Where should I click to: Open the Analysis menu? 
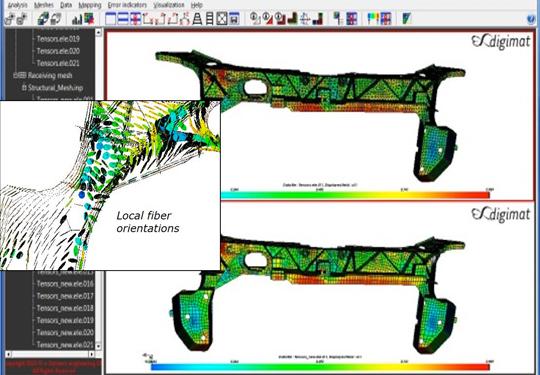tap(18, 5)
